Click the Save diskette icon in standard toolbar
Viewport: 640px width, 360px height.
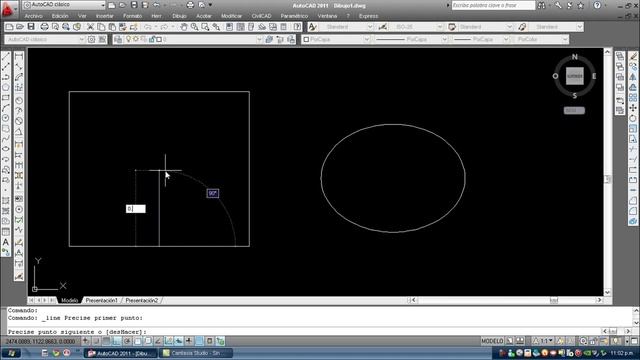(31, 27)
